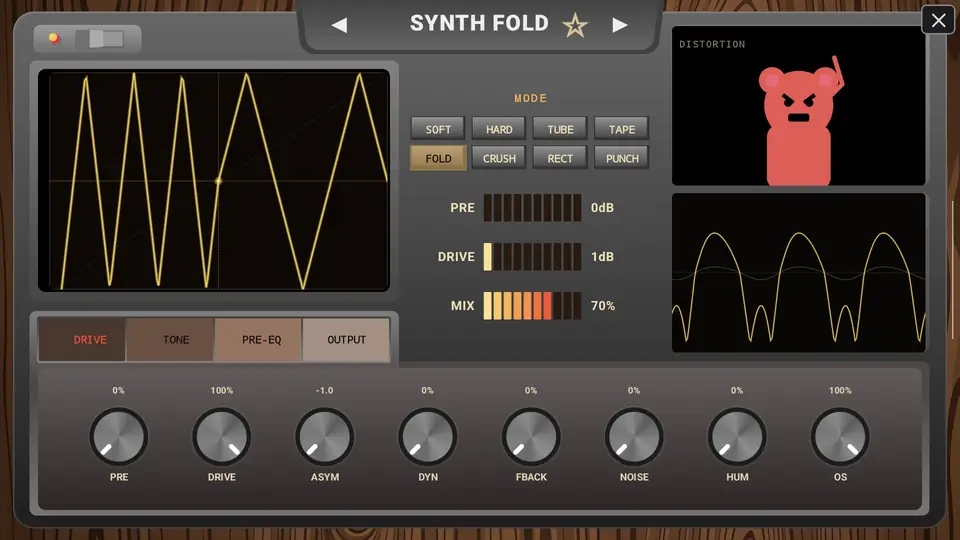Enable TUBE distortion mode
Screen dimensions: 960x540
click(x=560, y=129)
